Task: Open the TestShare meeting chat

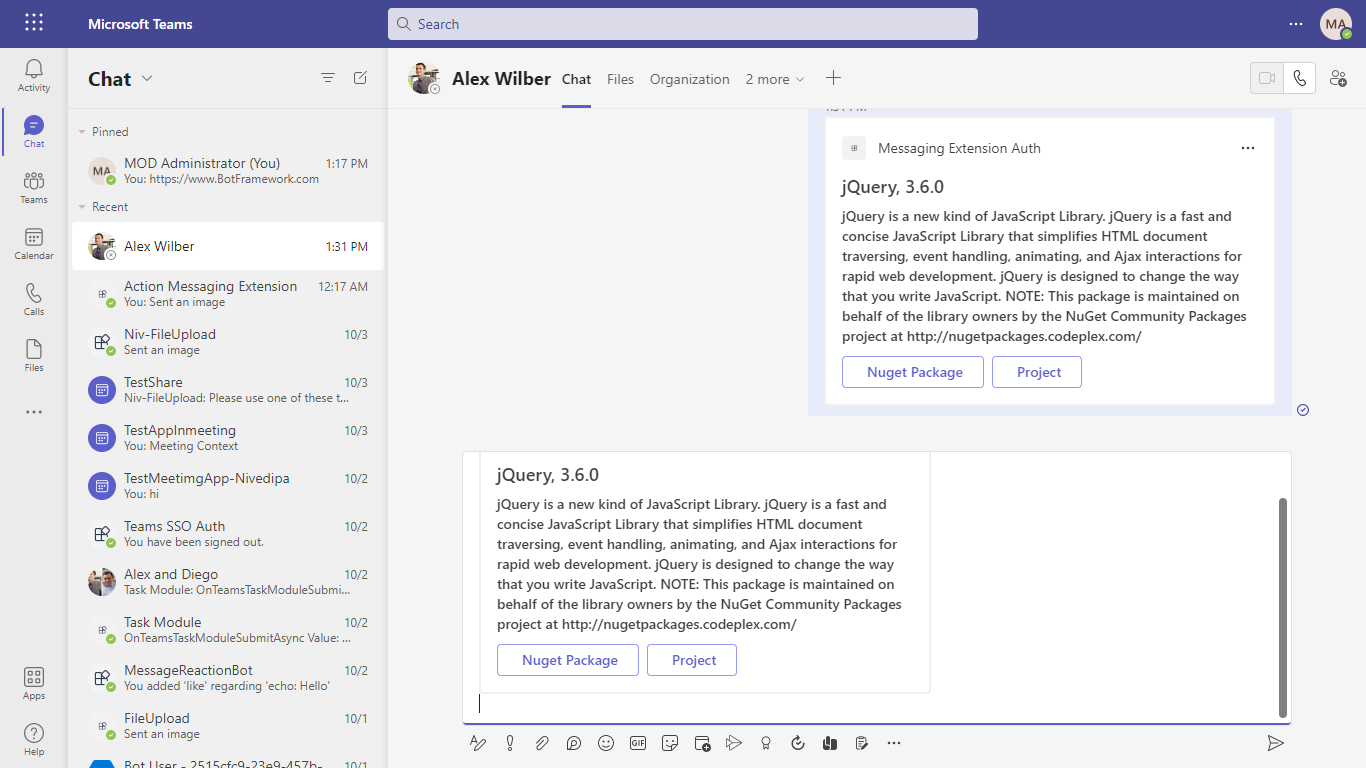Action: pyautogui.click(x=227, y=390)
